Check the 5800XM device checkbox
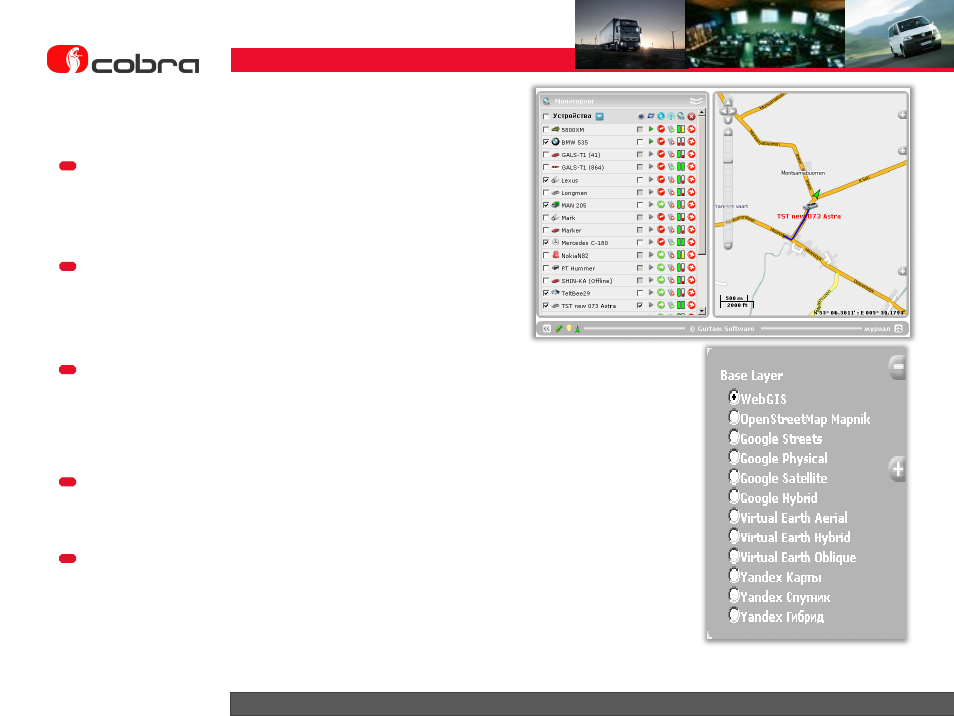 point(546,130)
